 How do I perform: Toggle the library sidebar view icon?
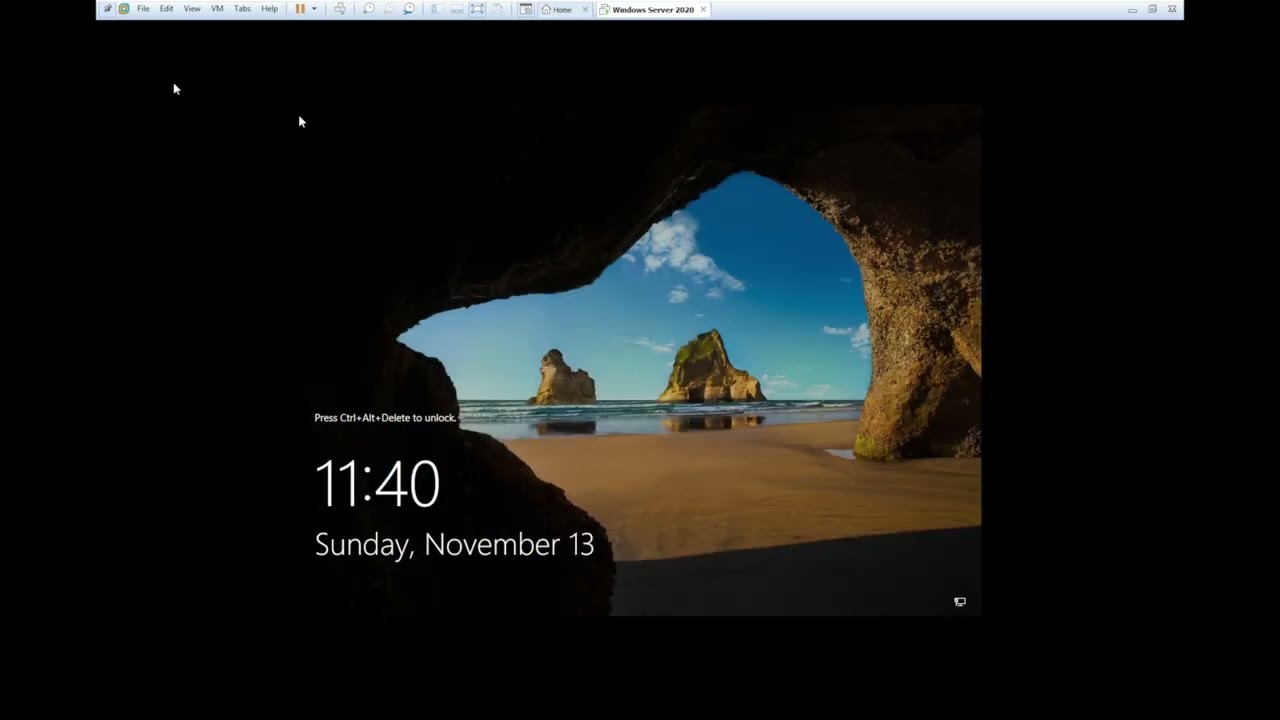pos(437,9)
